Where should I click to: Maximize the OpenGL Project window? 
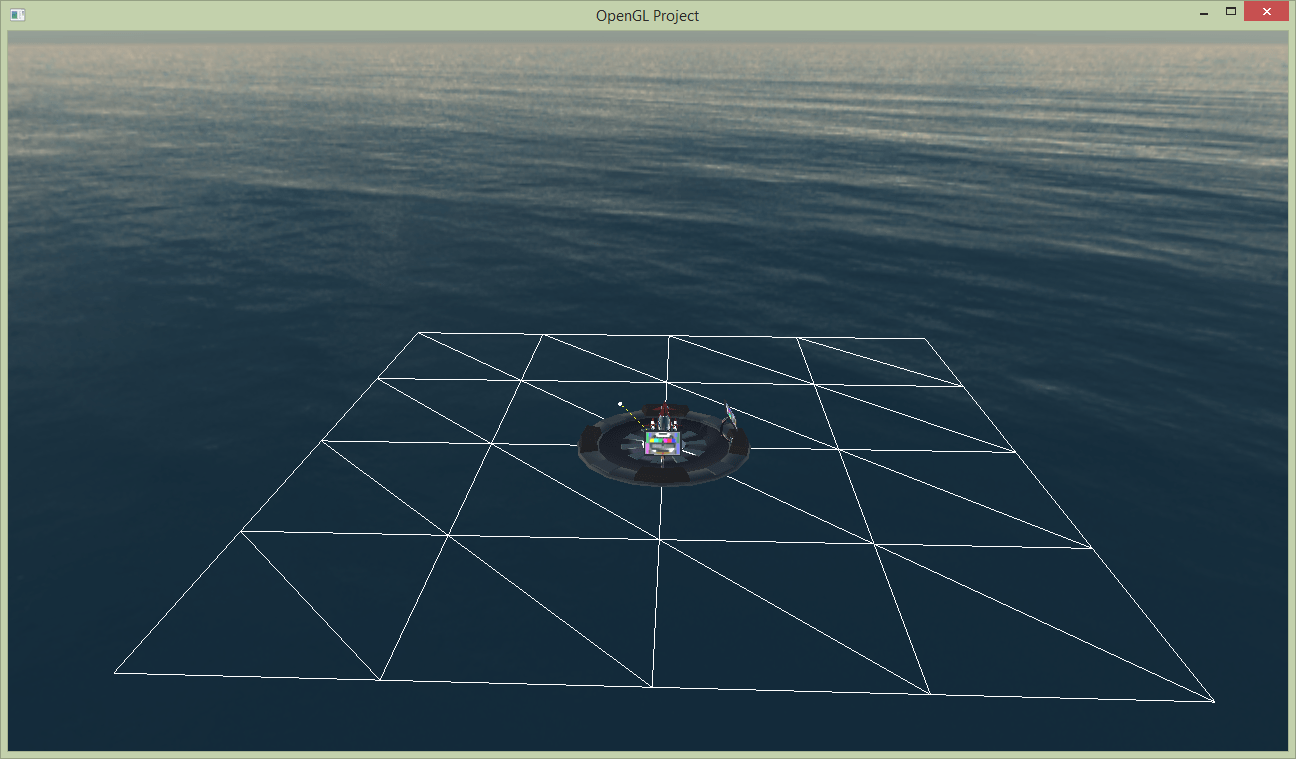pos(1232,11)
